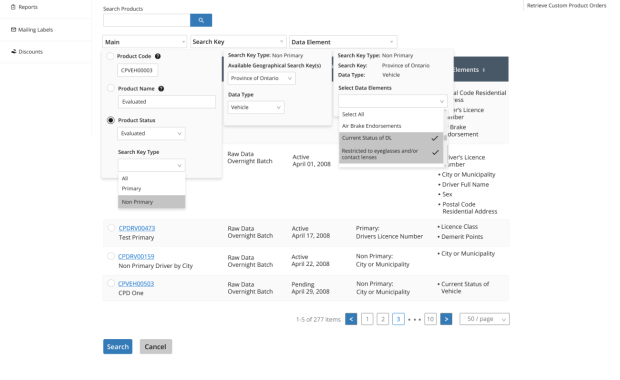Click the data elements list scrollbar

(445, 138)
